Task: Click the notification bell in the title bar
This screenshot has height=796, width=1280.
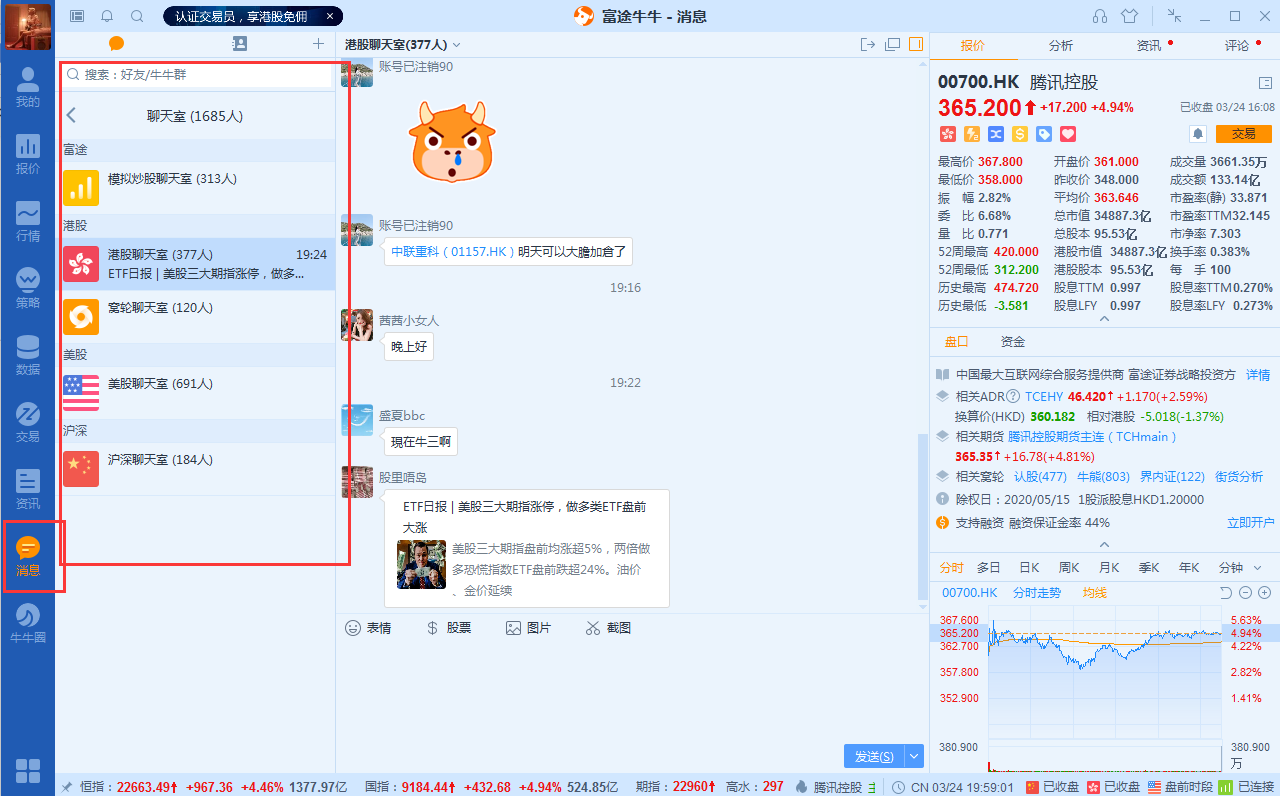Action: pyautogui.click(x=107, y=16)
